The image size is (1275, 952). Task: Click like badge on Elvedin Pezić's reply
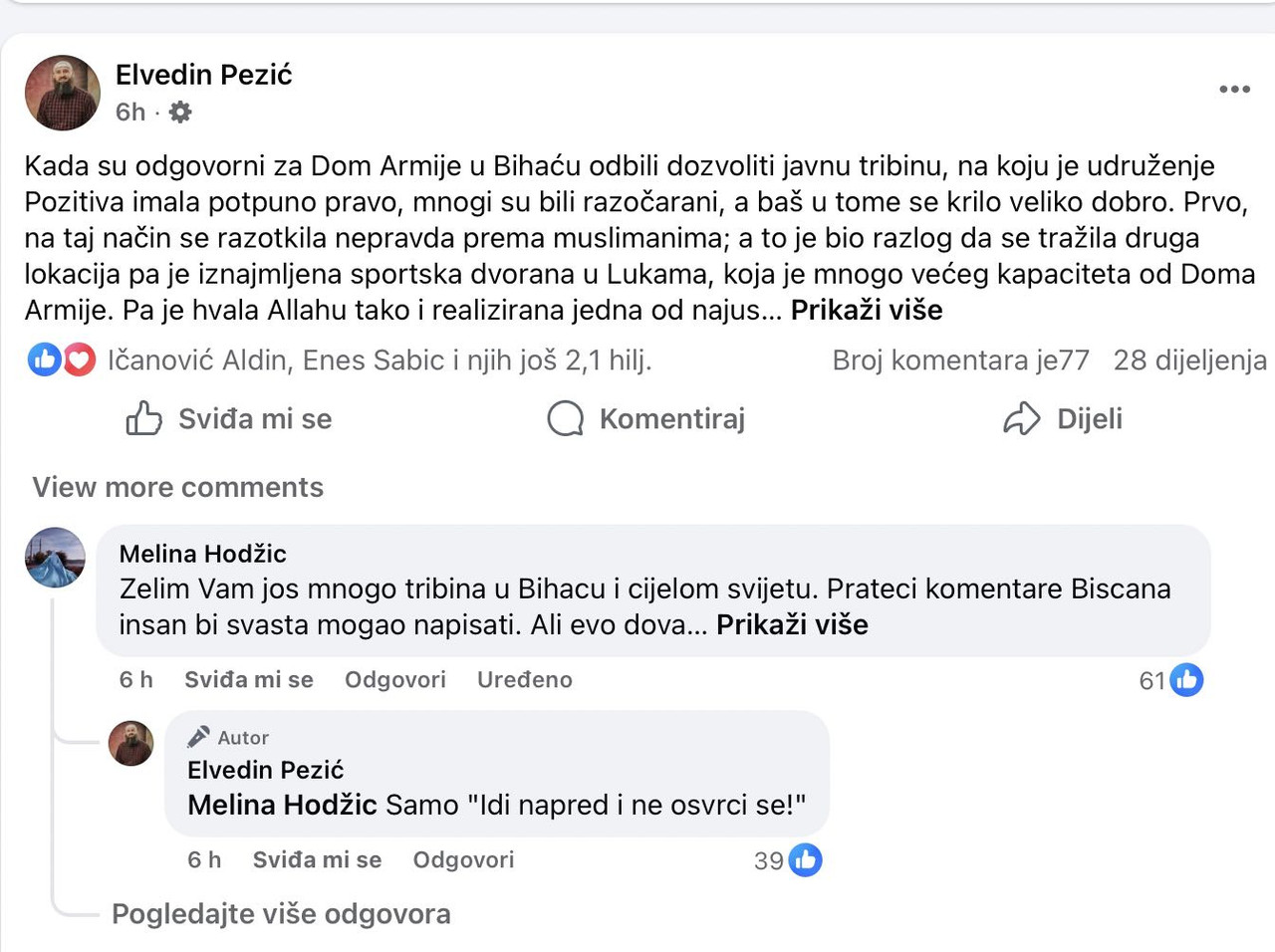pos(805,860)
